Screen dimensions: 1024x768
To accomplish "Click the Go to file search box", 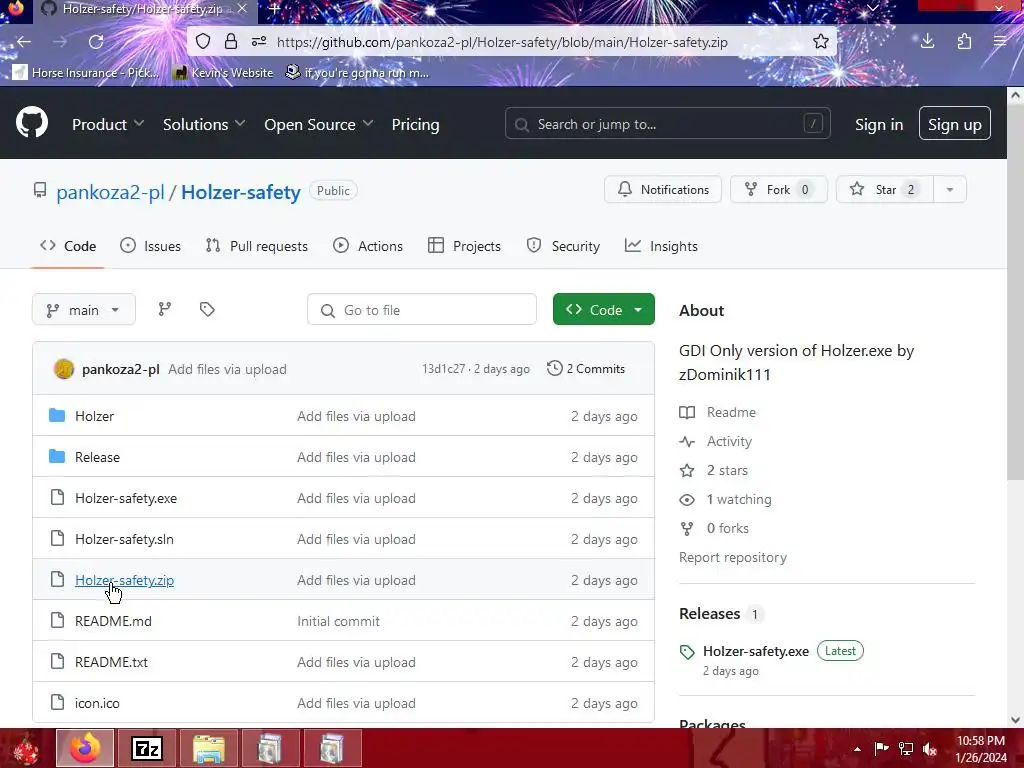I will tap(422, 310).
